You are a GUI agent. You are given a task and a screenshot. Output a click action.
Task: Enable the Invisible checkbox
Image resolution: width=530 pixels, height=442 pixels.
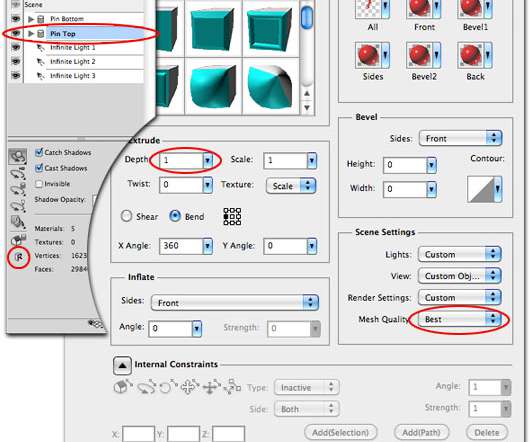coord(39,184)
